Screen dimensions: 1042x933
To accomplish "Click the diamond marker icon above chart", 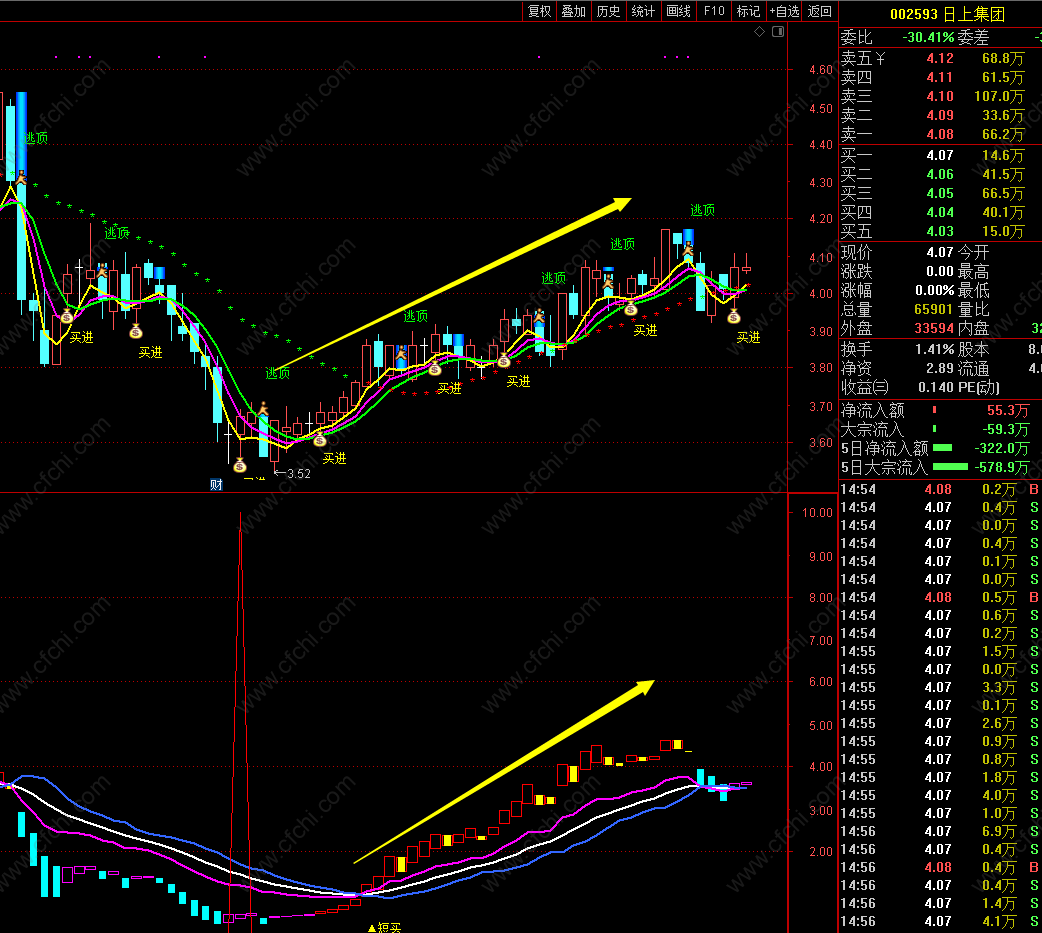I will point(759,32).
